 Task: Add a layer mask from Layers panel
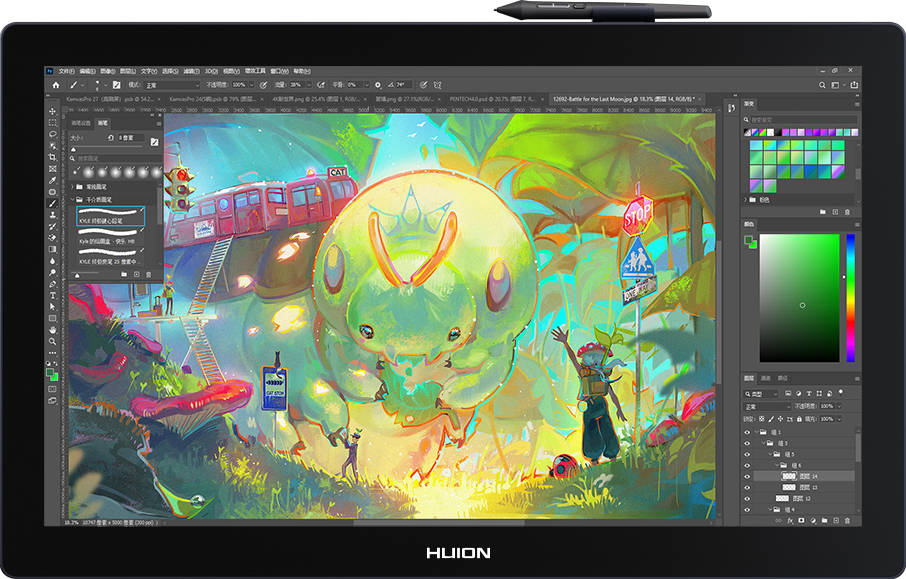pos(801,521)
